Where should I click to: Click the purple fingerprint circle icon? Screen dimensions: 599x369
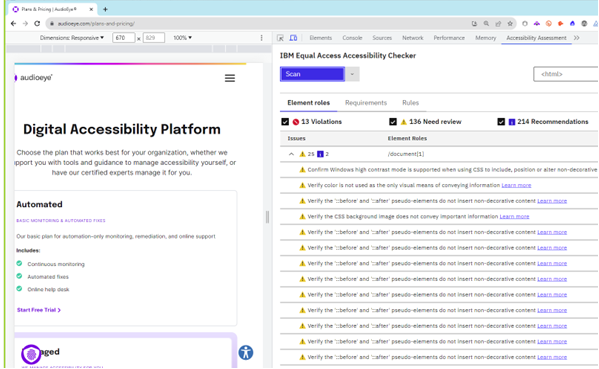coord(31,354)
